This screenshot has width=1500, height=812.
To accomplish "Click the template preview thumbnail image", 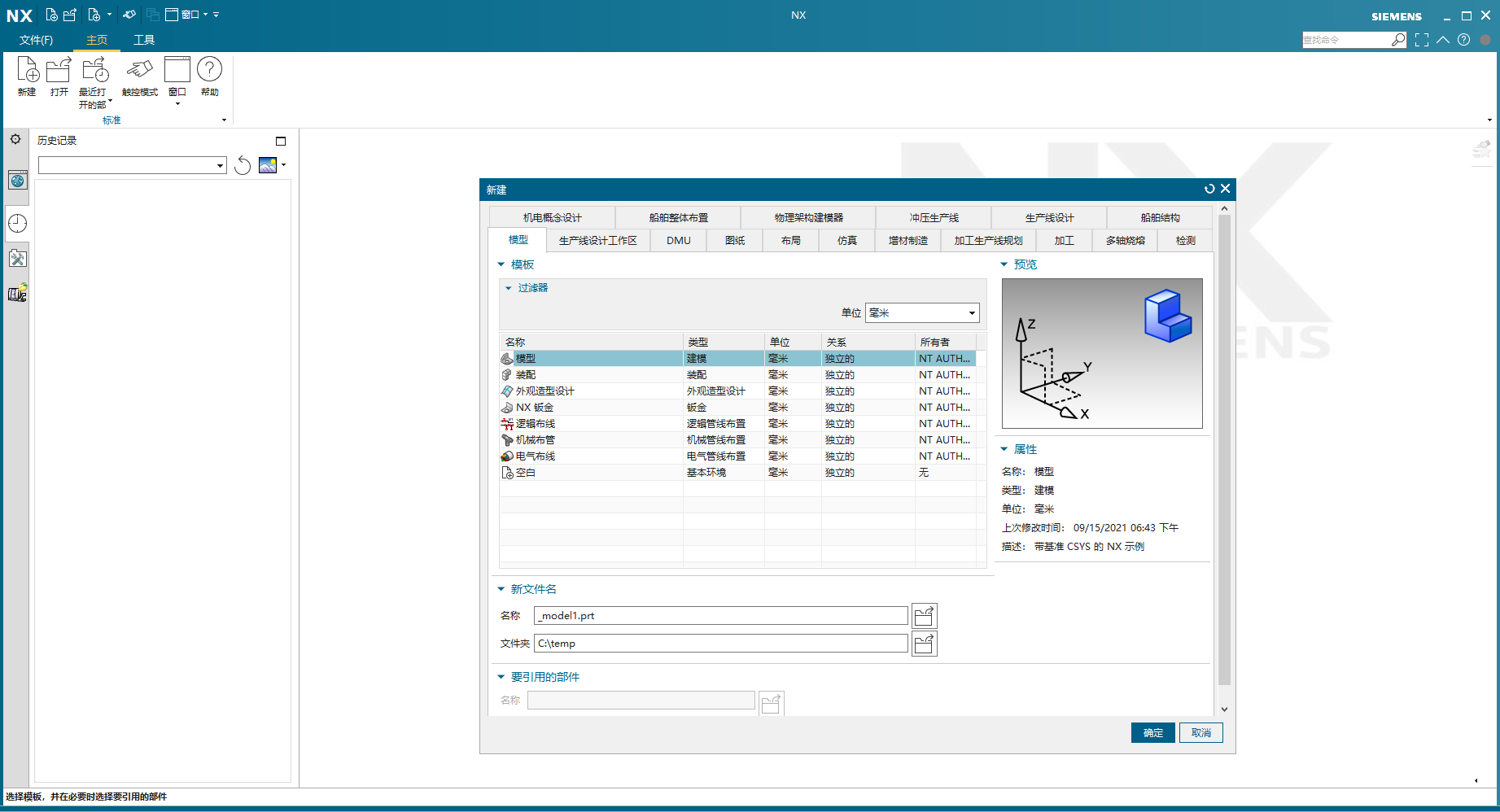I will tap(1102, 353).
